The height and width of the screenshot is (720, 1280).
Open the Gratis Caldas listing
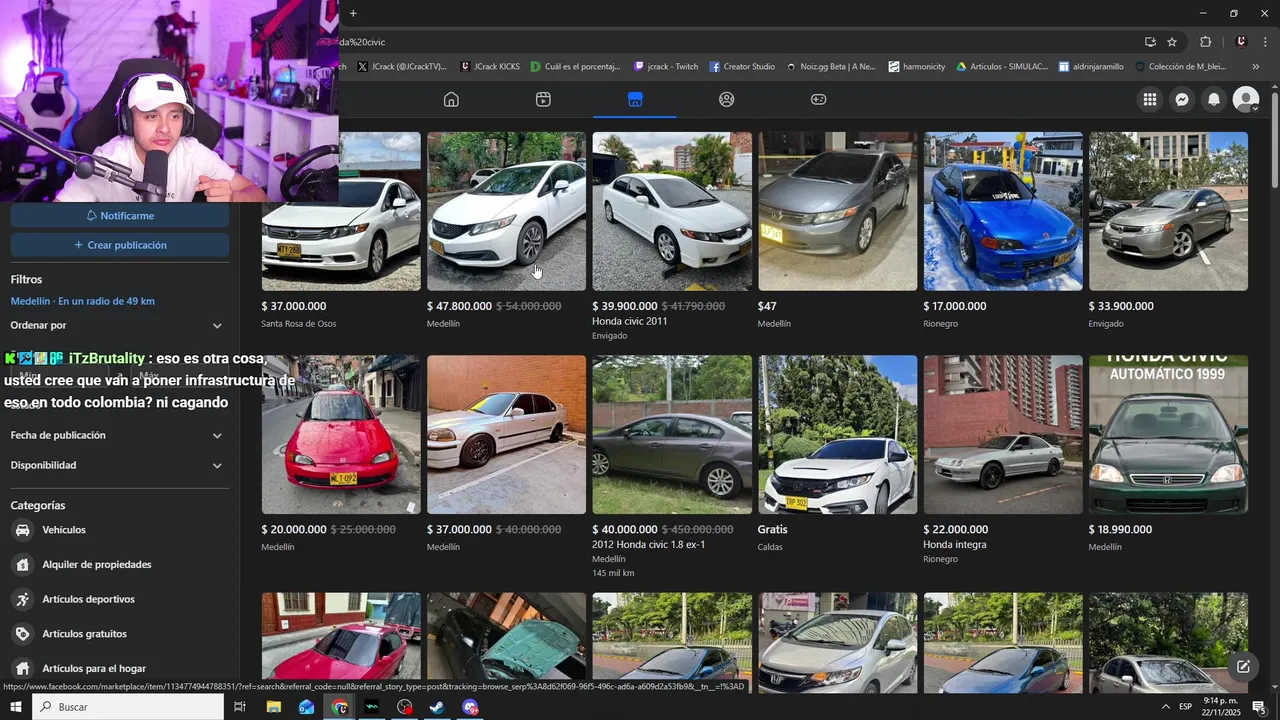837,454
